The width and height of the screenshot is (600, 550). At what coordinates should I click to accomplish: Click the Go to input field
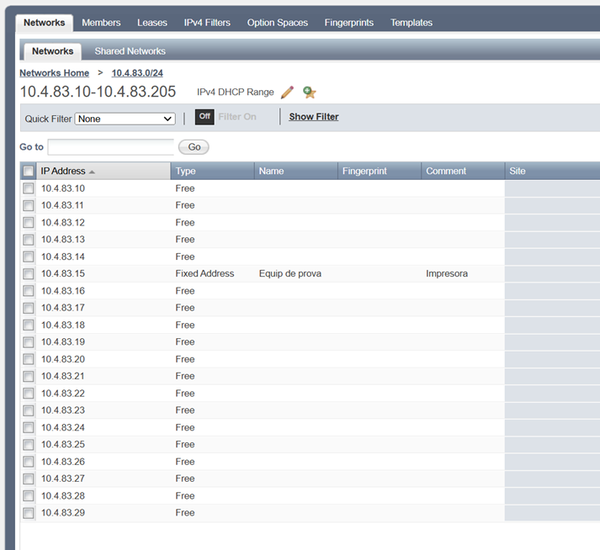tap(110, 147)
